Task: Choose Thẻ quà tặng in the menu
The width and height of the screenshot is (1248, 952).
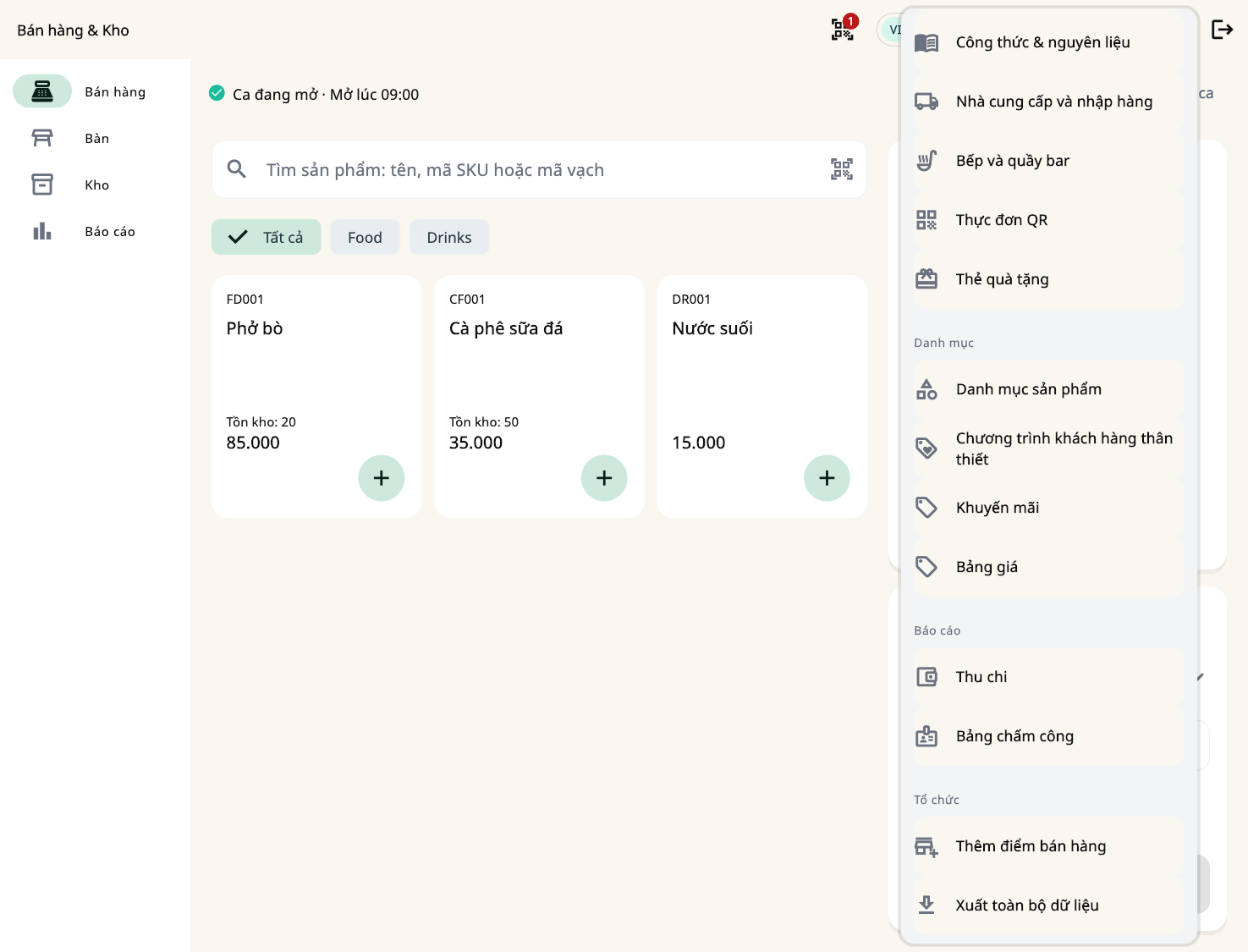Action: pos(1048,279)
